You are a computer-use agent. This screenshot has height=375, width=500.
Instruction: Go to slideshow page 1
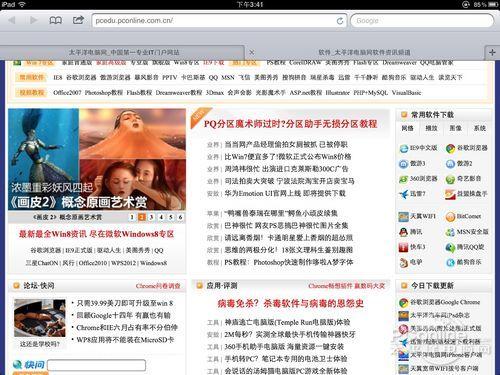(x=132, y=217)
